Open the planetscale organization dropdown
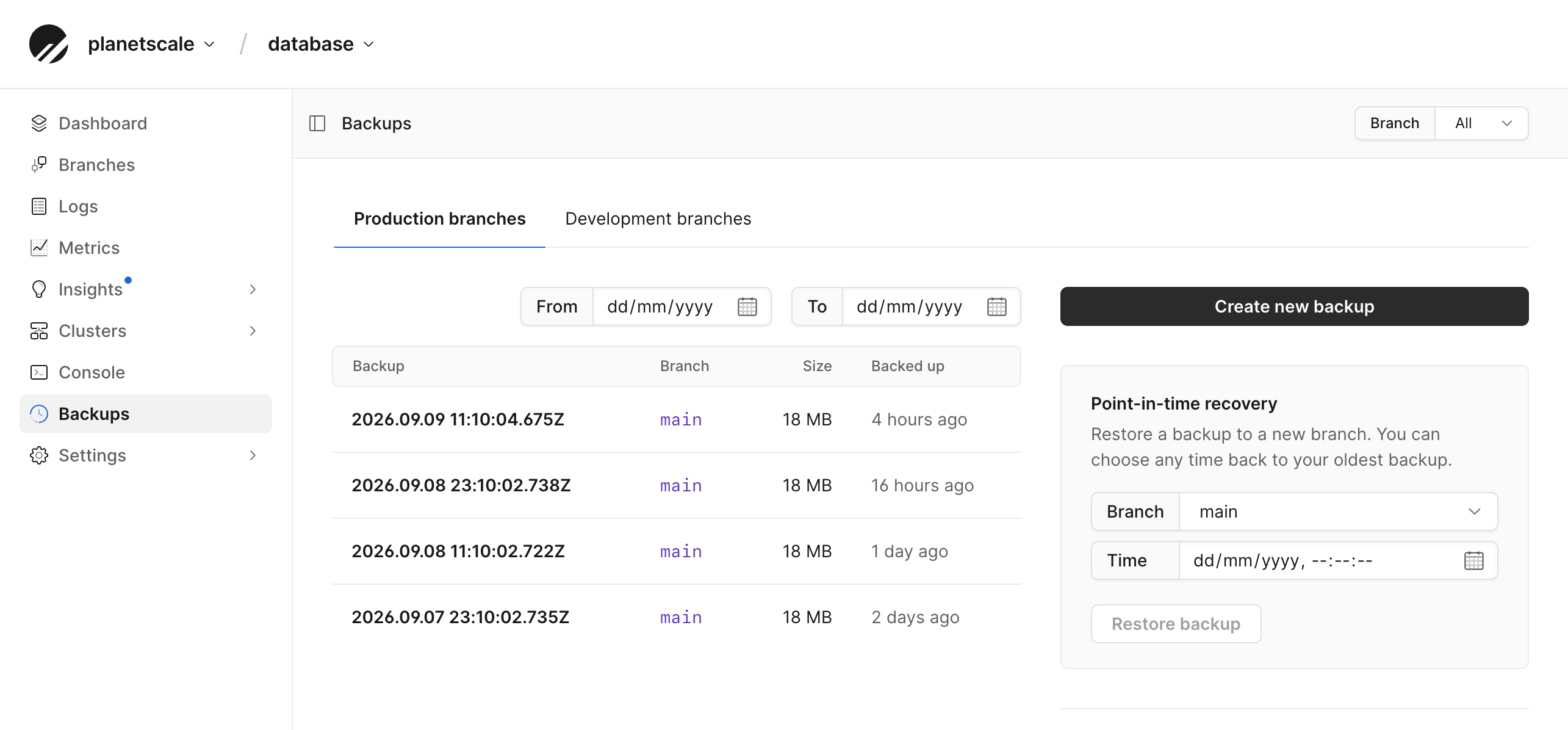Viewport: 1568px width, 730px height. click(x=152, y=44)
